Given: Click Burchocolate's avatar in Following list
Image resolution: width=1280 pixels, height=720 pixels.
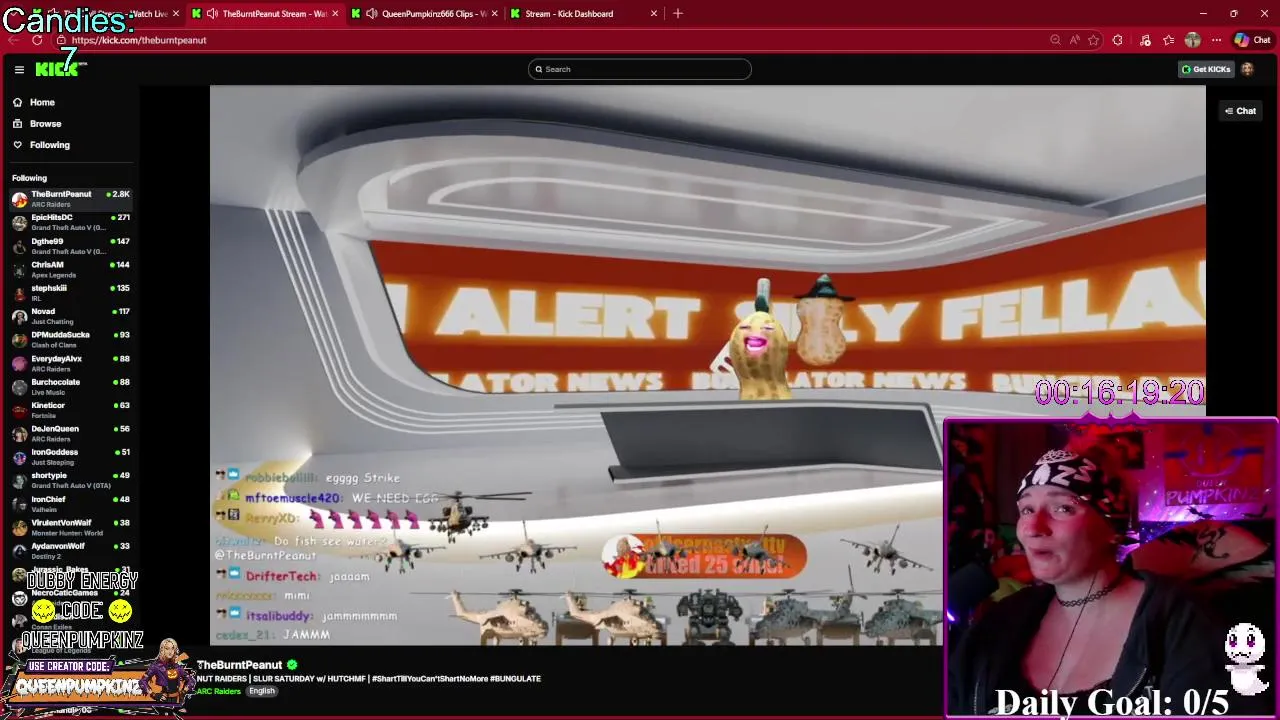Looking at the screenshot, I should tap(19, 387).
